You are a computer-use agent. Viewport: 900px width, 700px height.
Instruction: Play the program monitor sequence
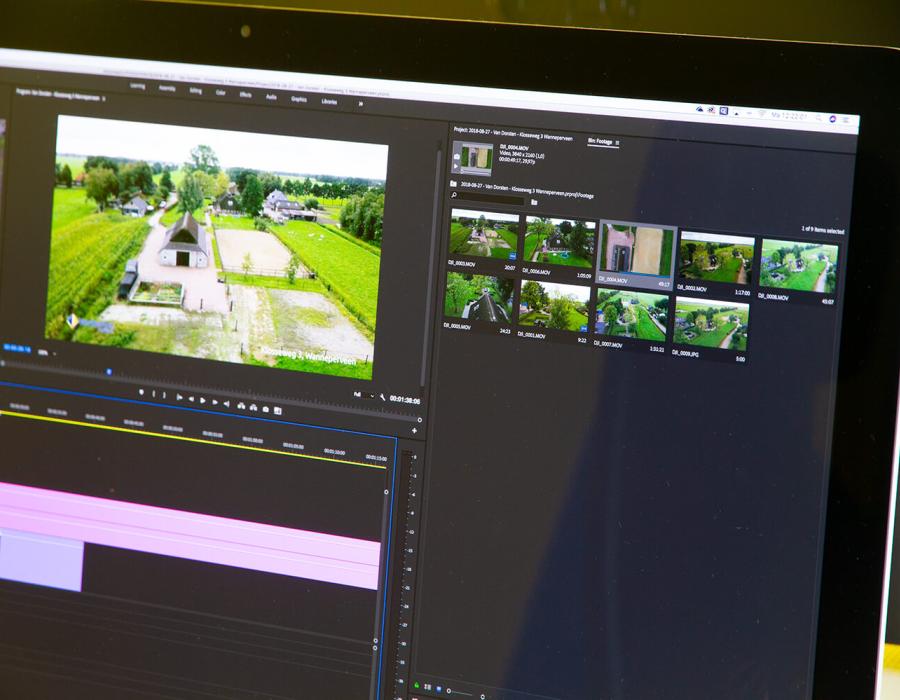tap(203, 400)
